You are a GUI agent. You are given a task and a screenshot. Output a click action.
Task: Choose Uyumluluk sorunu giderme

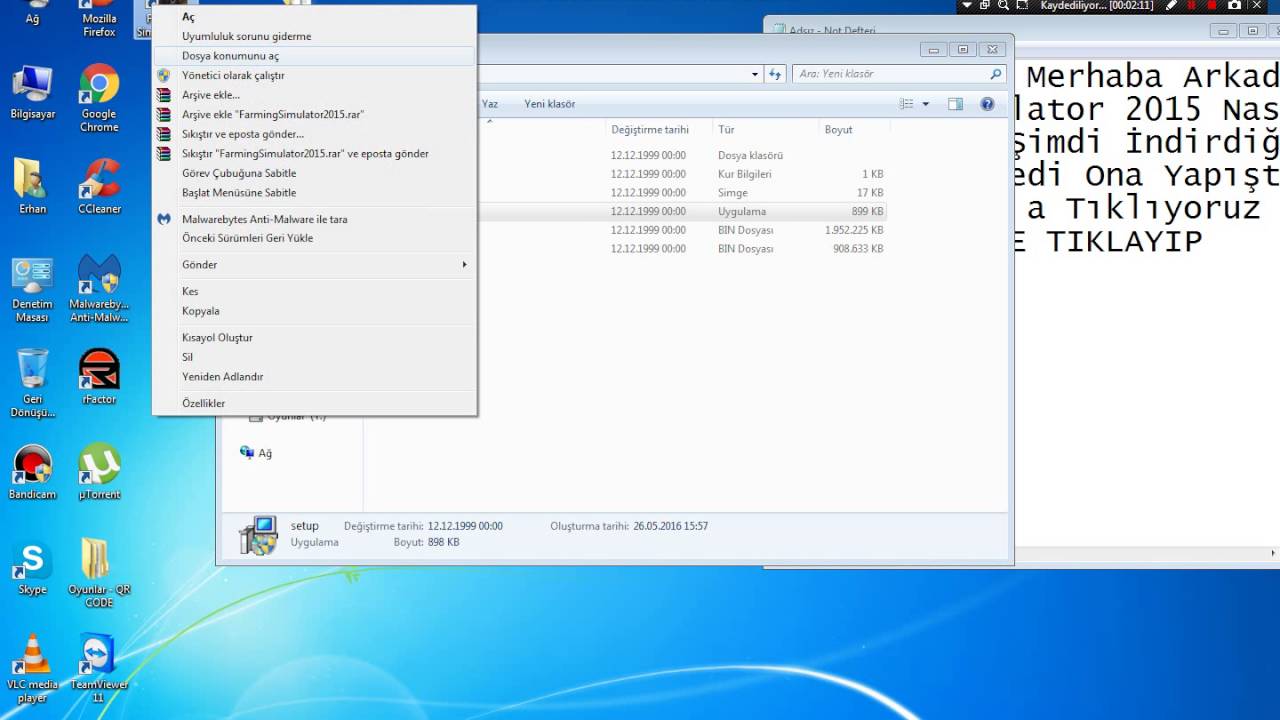[315, 36]
